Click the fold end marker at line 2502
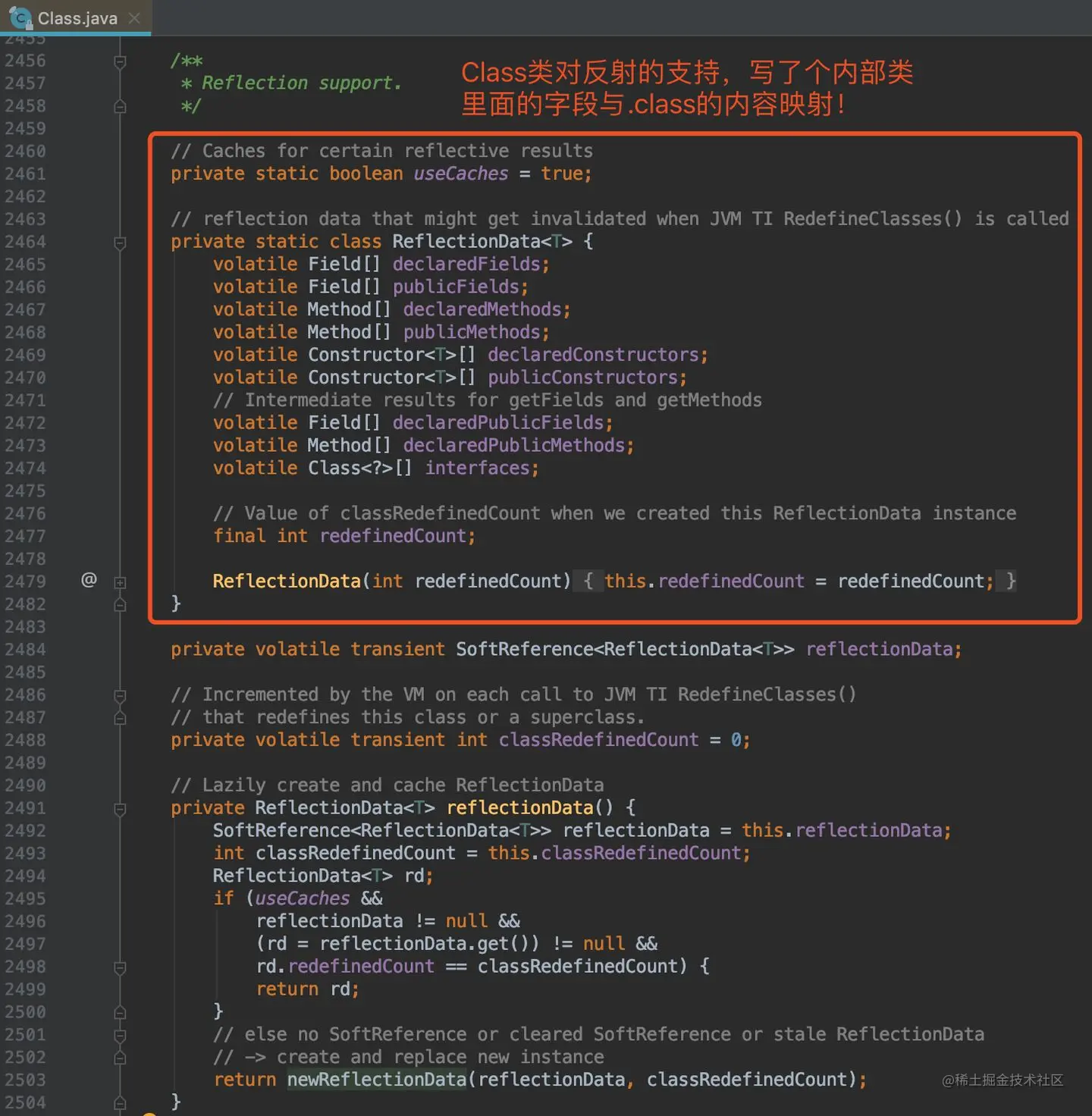The image size is (1092, 1116). click(120, 1058)
